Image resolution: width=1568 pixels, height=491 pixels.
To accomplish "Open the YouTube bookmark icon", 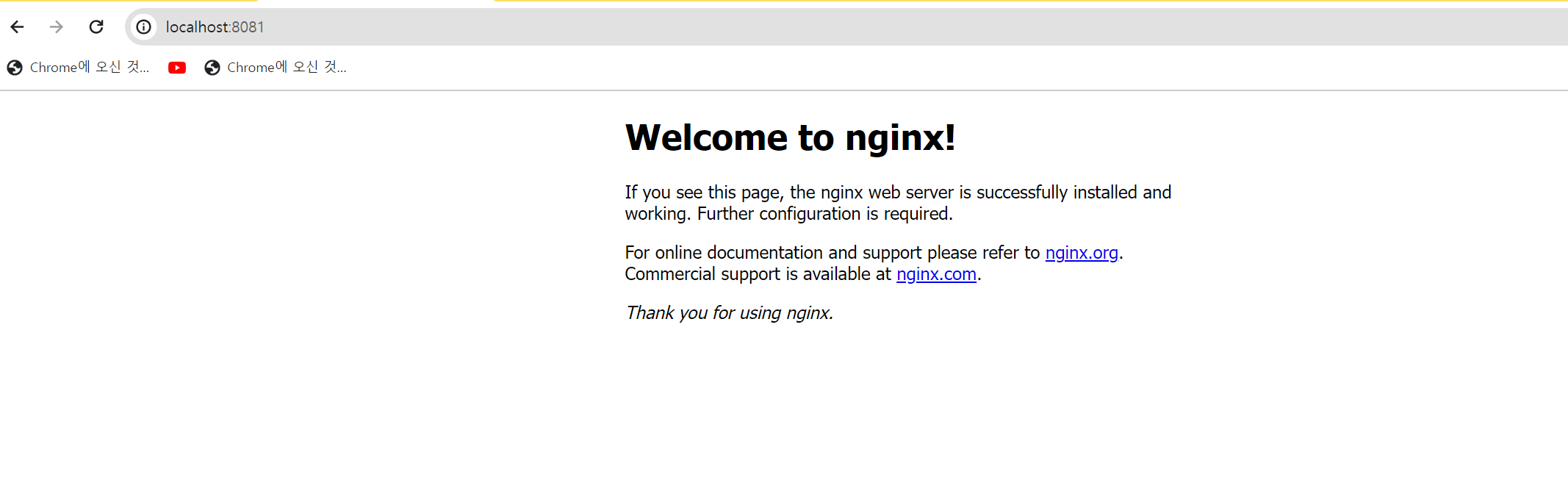I will pos(177,68).
